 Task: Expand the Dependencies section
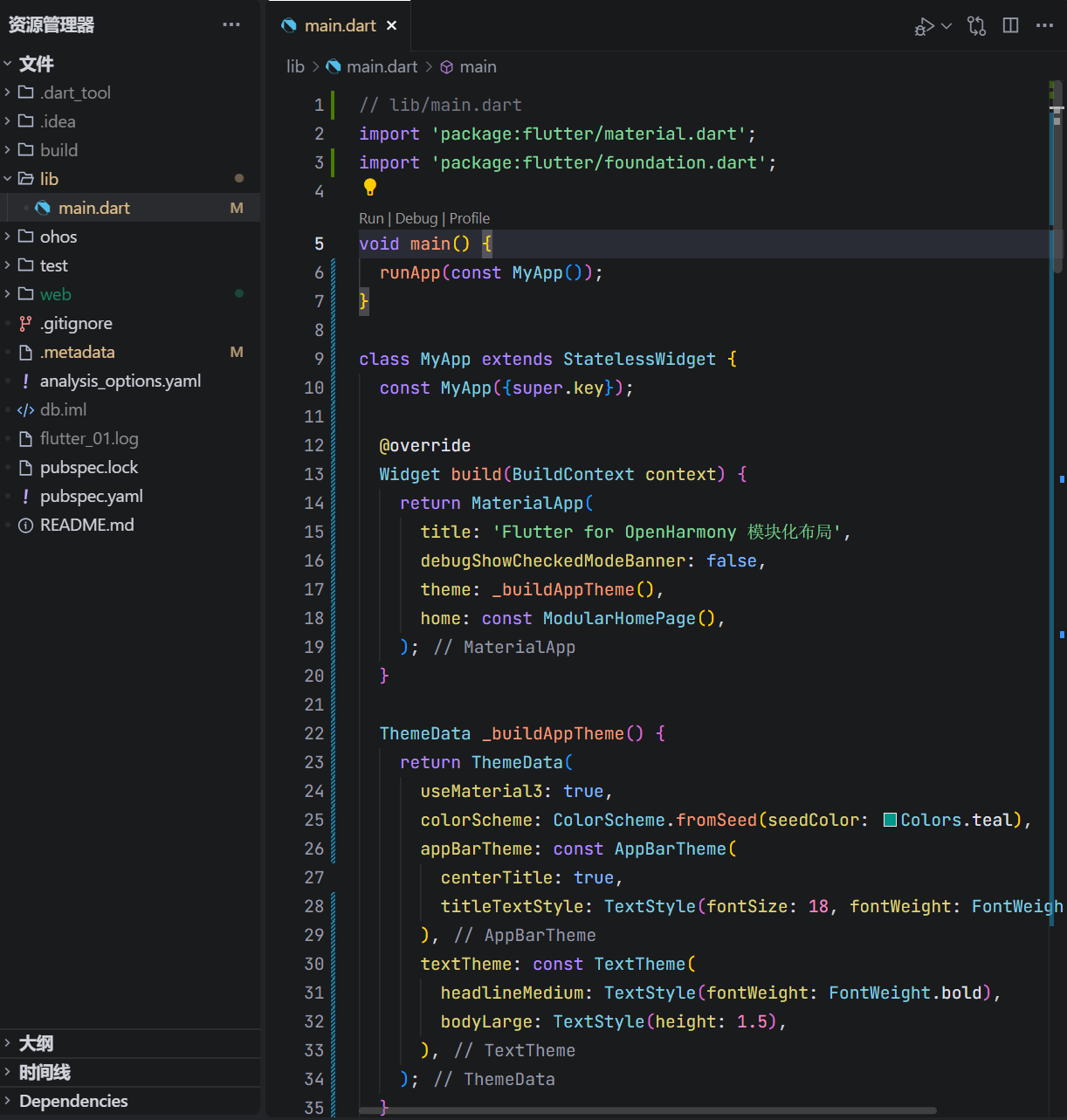coord(130,1101)
